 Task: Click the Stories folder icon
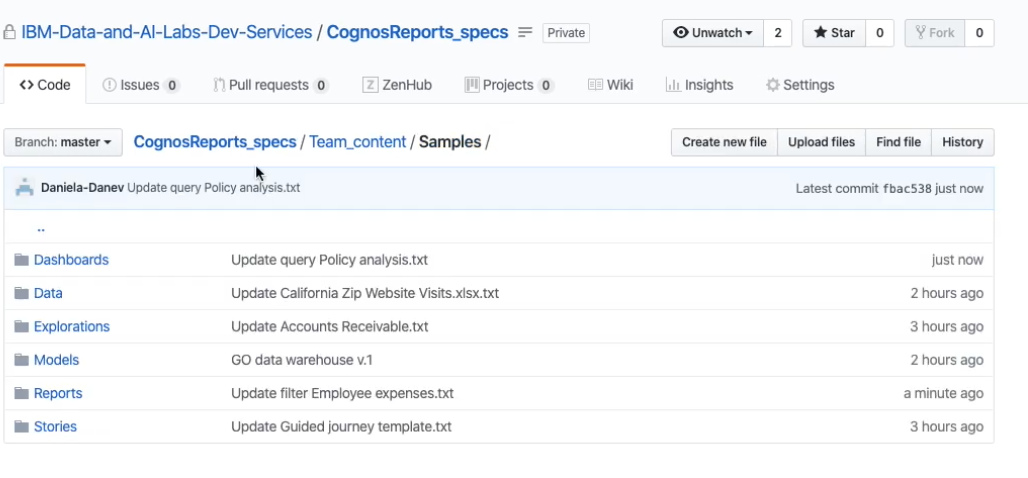(21, 427)
